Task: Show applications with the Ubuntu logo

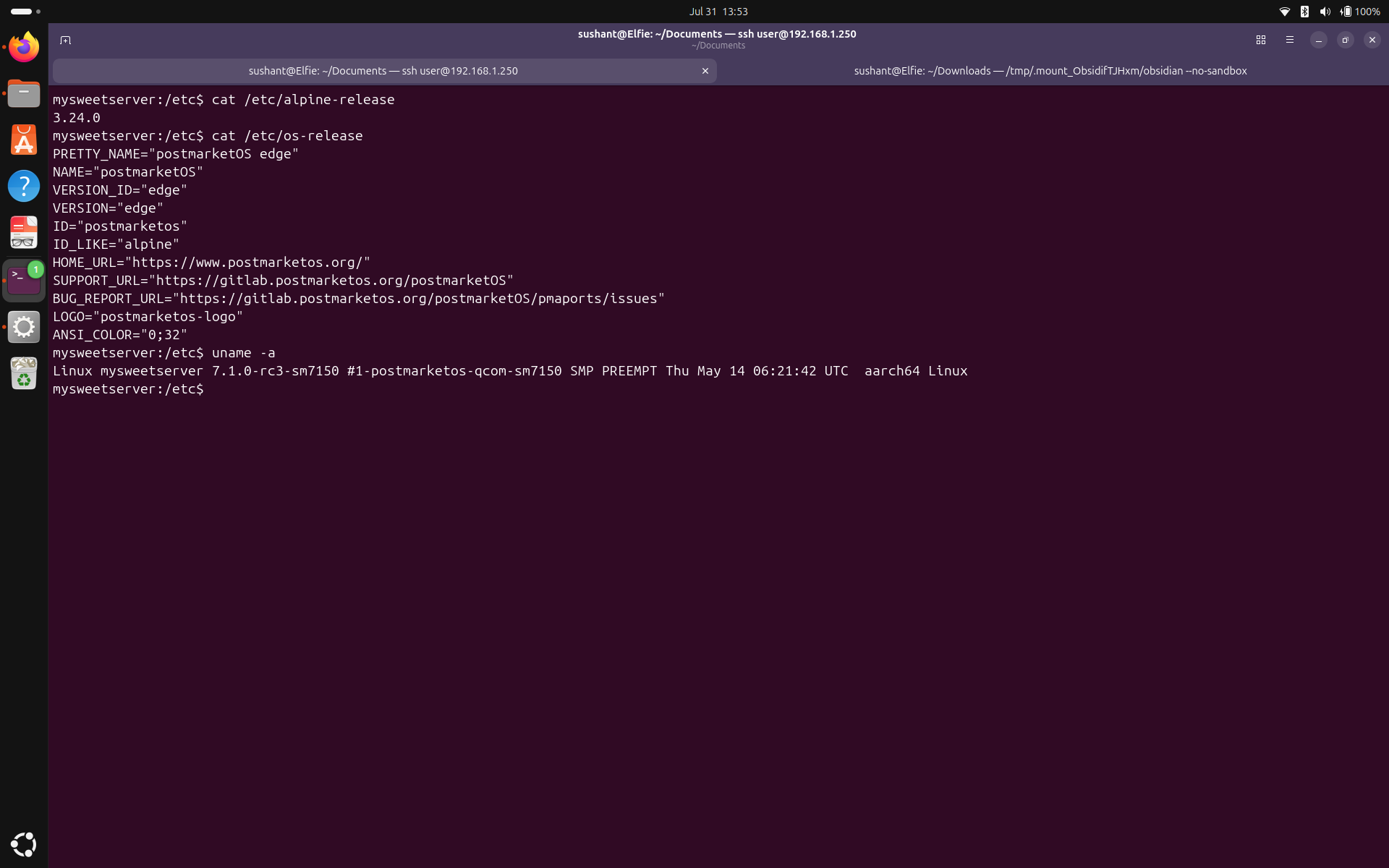Action: (x=24, y=844)
